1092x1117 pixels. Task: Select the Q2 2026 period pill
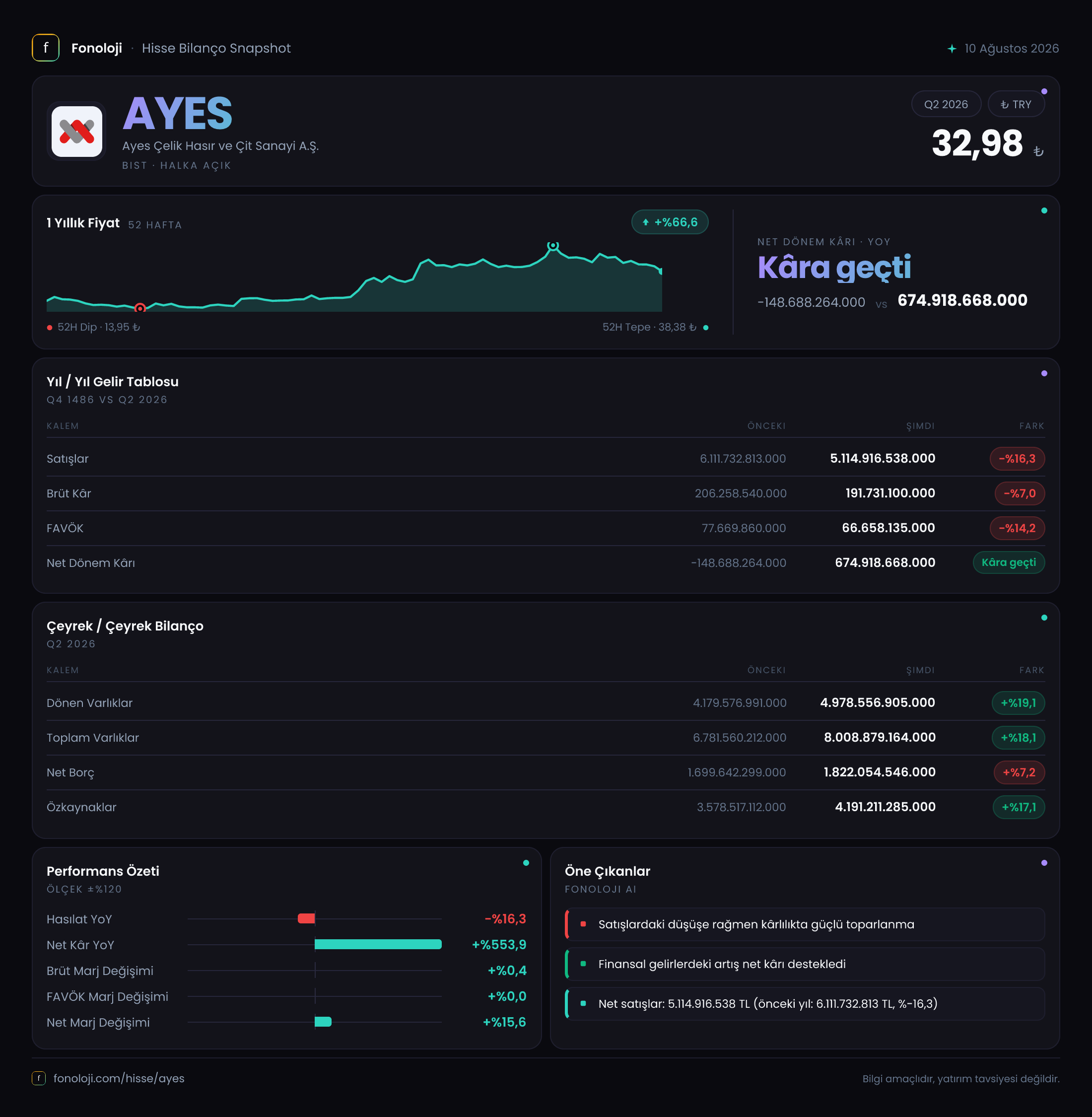pos(946,104)
